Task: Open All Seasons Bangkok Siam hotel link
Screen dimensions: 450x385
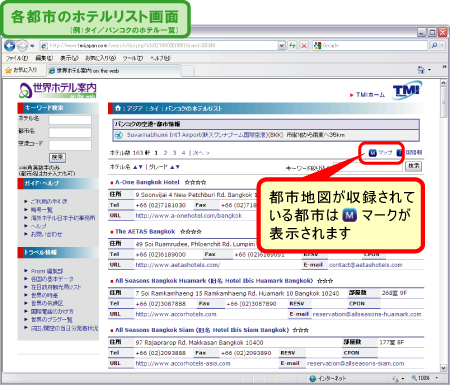Action: point(202,330)
